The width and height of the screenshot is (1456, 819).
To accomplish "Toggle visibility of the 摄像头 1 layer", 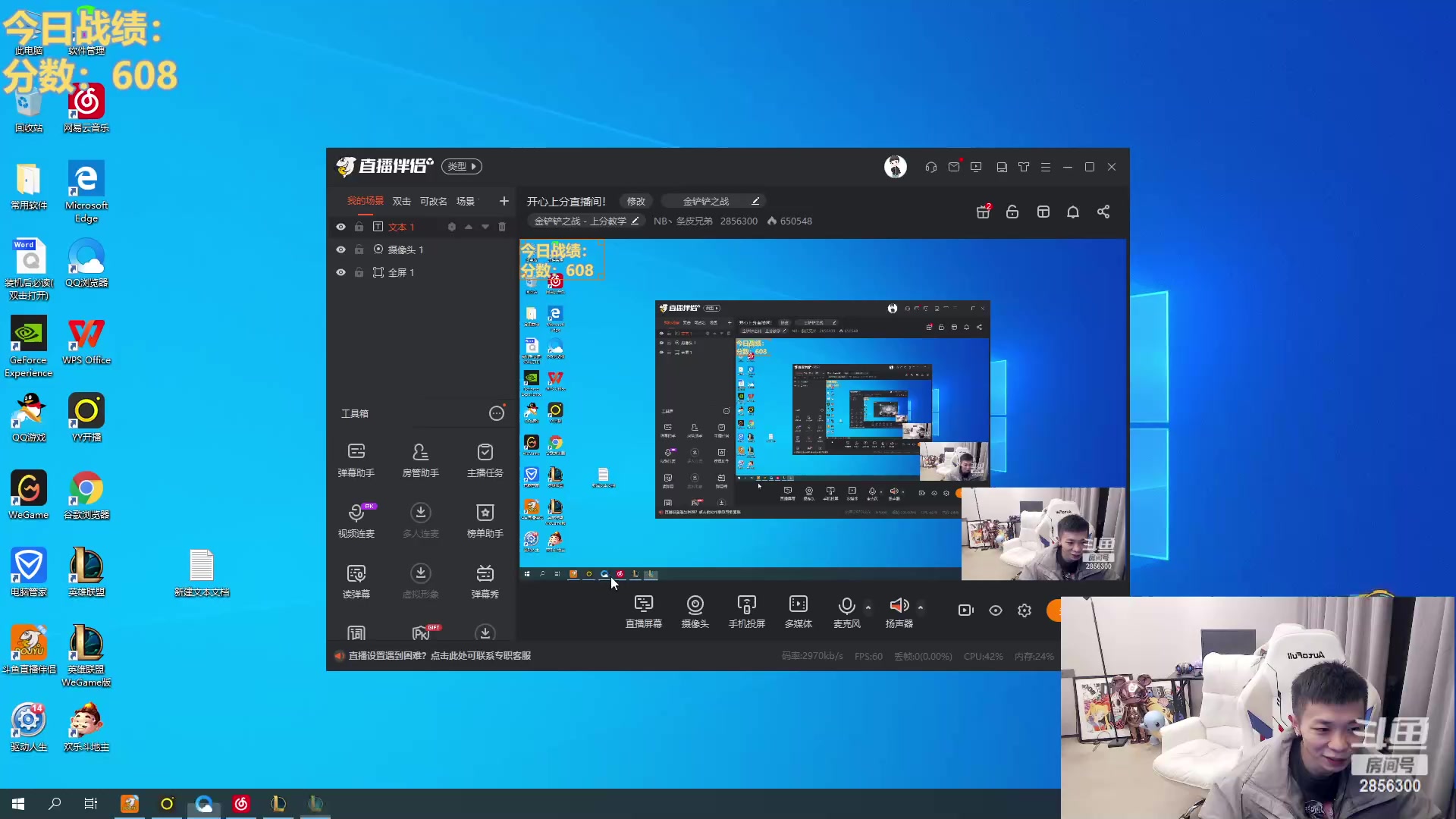I will (340, 249).
